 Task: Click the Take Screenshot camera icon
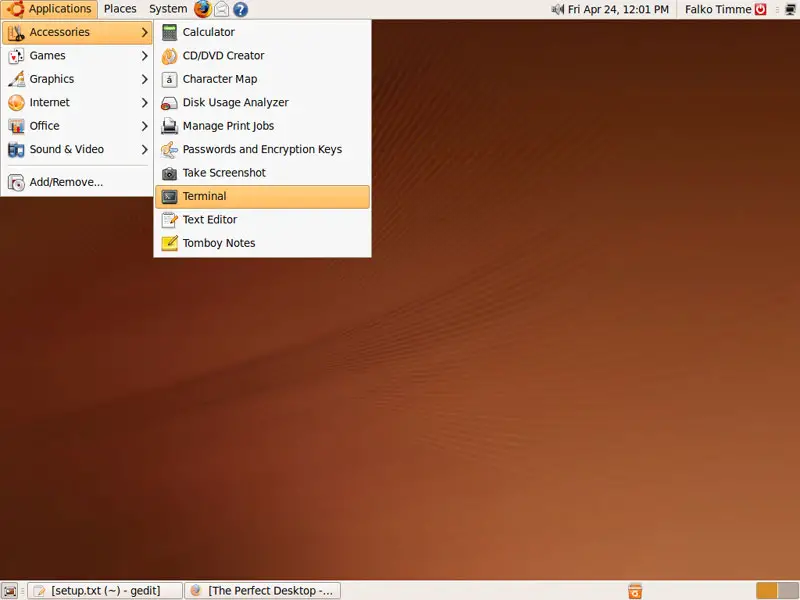point(169,173)
